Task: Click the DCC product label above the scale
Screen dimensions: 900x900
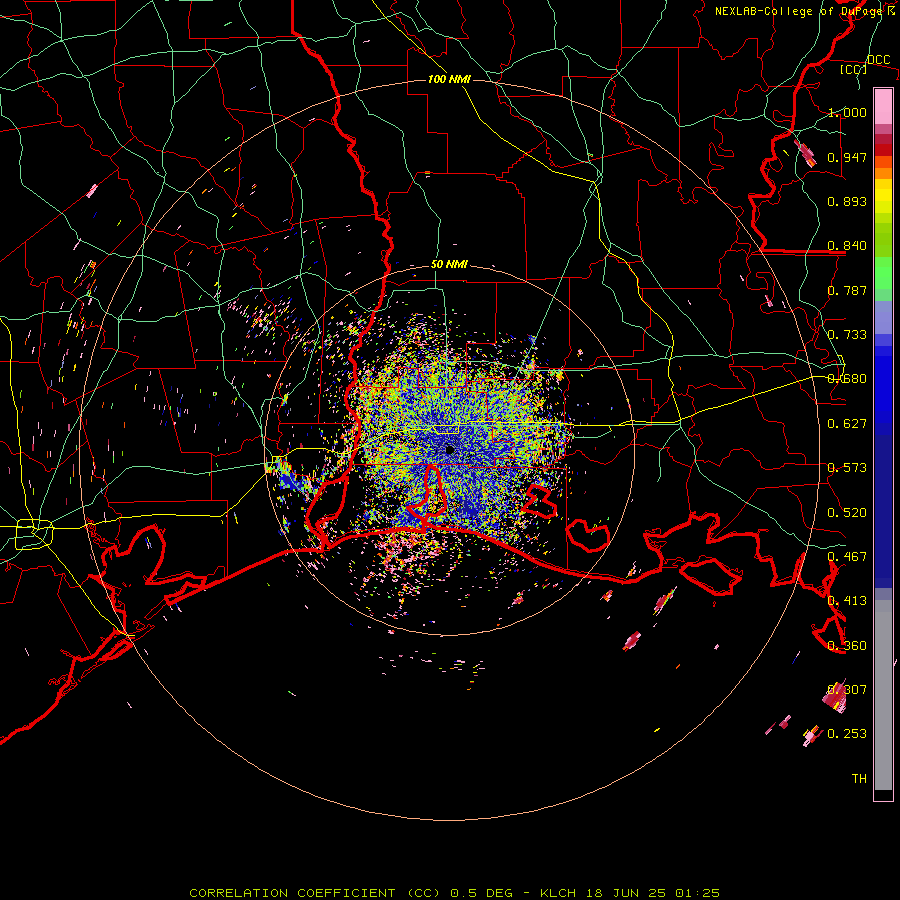Action: (878, 60)
